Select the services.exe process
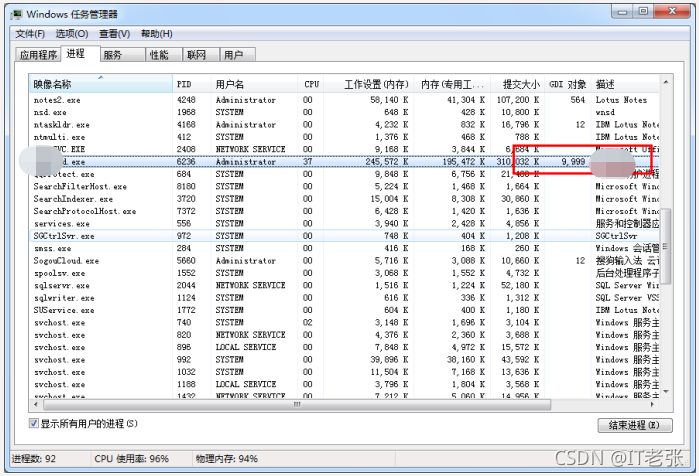 pos(345,224)
